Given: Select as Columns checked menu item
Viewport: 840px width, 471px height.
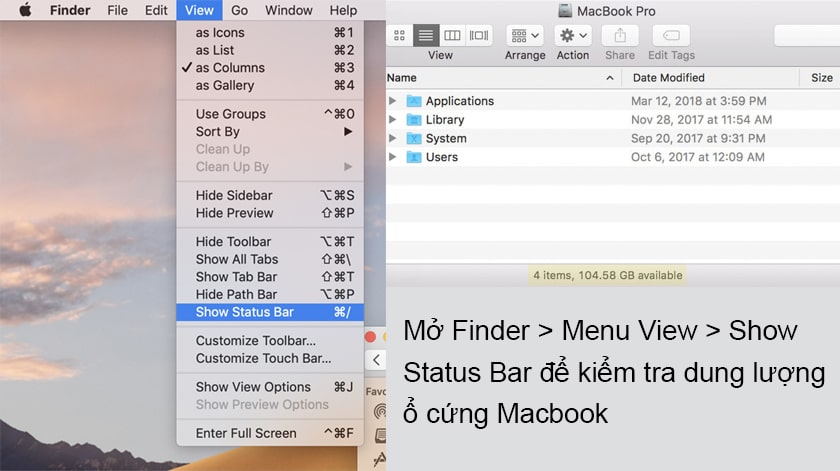Looking at the screenshot, I should point(270,68).
